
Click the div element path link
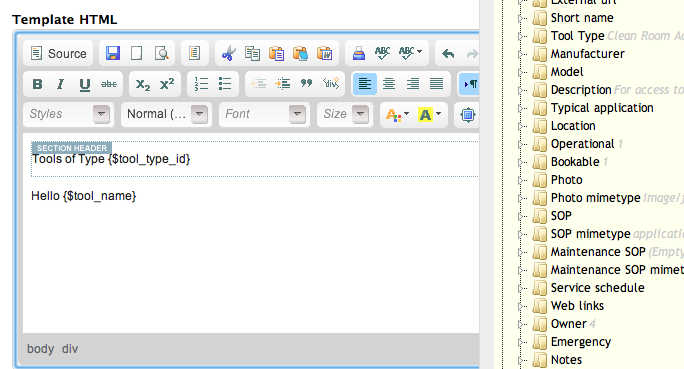tap(70, 349)
